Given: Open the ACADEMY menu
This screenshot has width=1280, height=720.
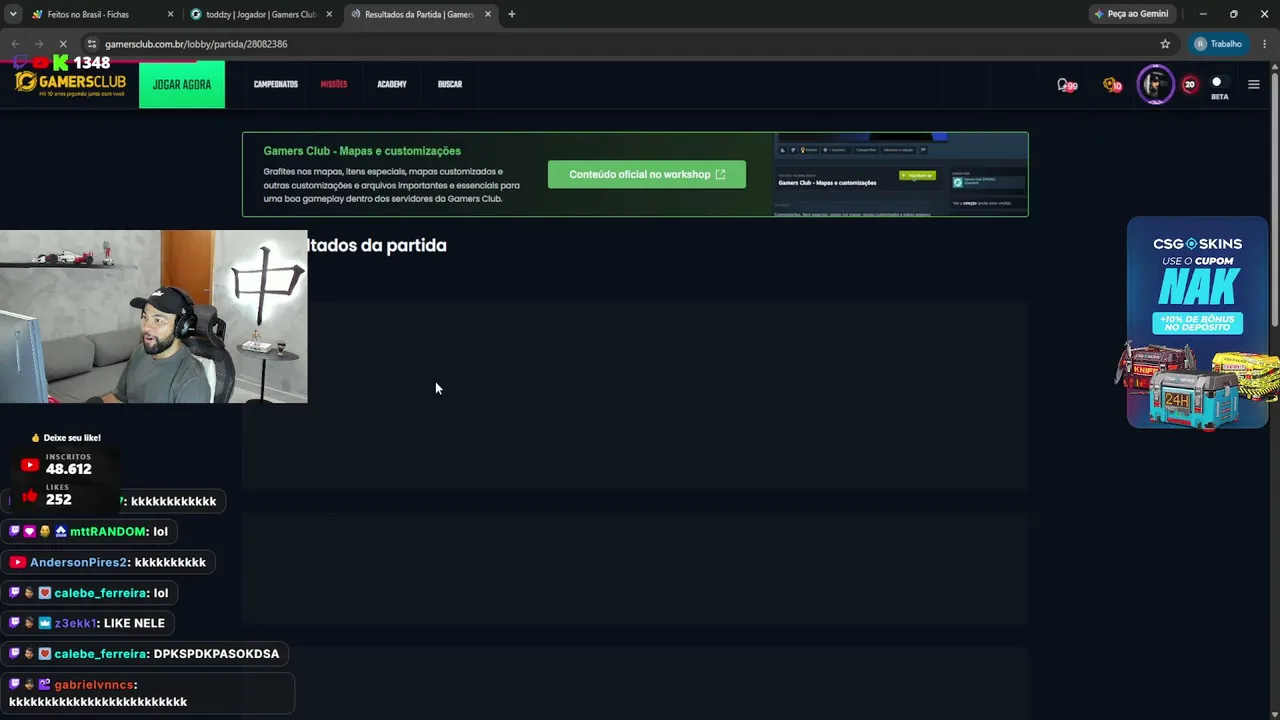Looking at the screenshot, I should pos(392,85).
